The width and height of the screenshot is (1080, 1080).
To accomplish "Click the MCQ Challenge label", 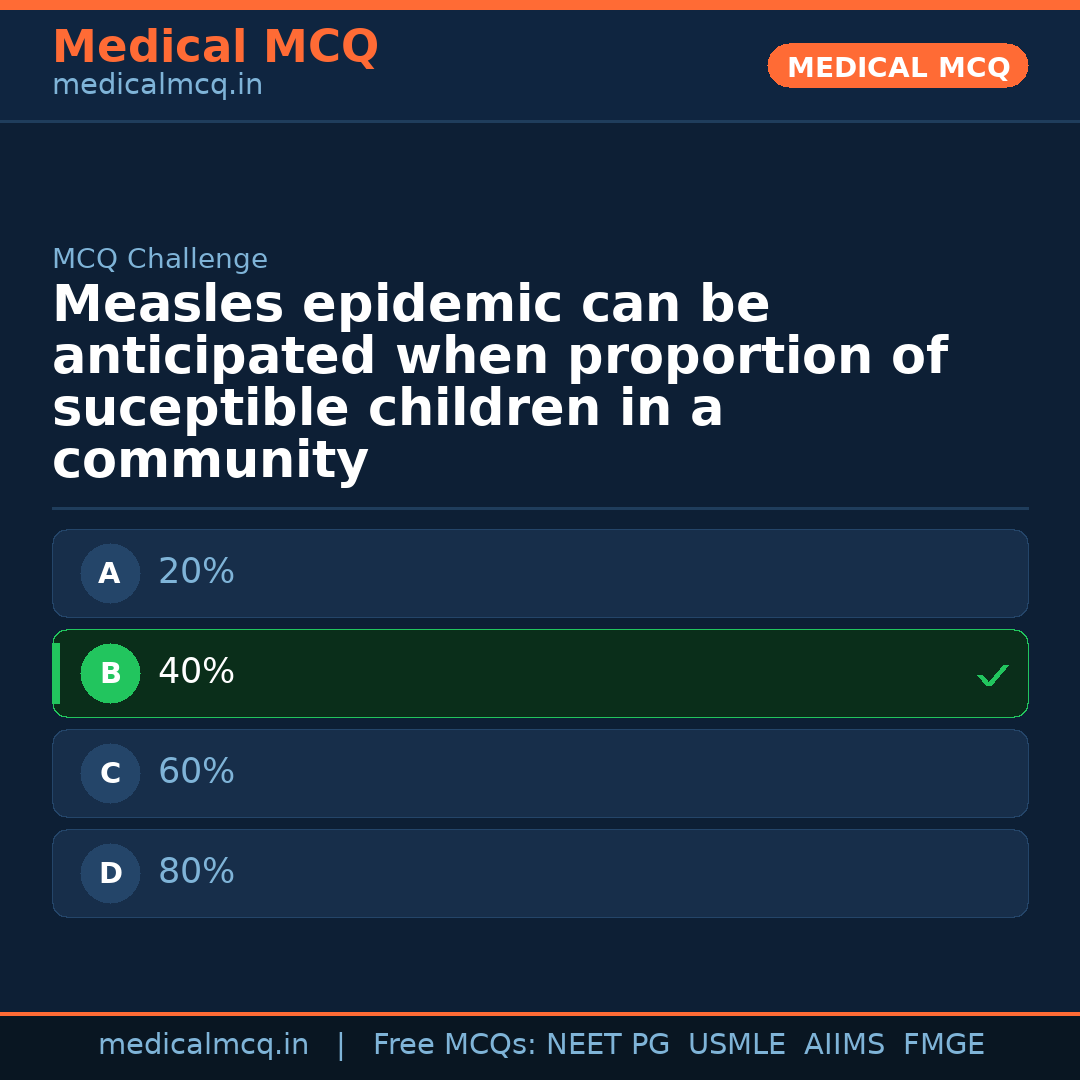I will 160,260.
